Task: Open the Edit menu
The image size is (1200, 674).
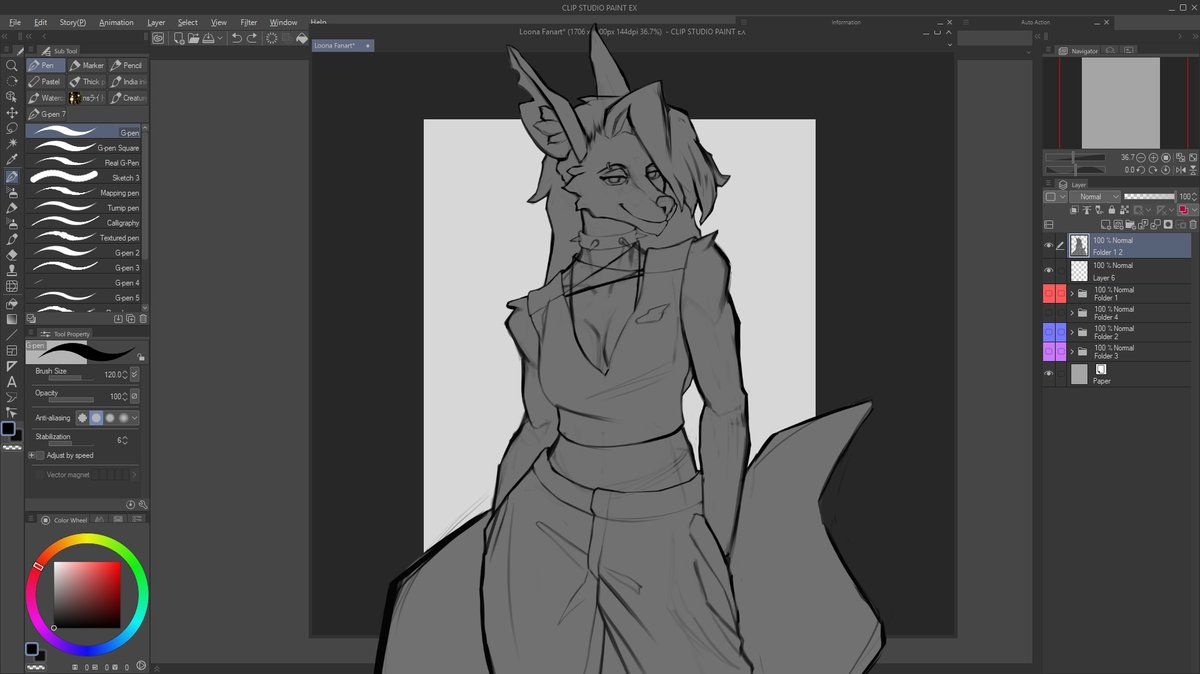Action: [x=40, y=22]
